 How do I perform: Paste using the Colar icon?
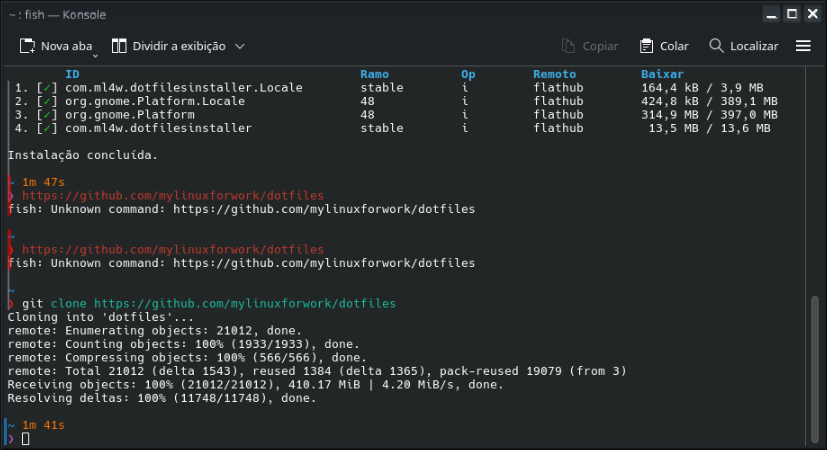(647, 46)
